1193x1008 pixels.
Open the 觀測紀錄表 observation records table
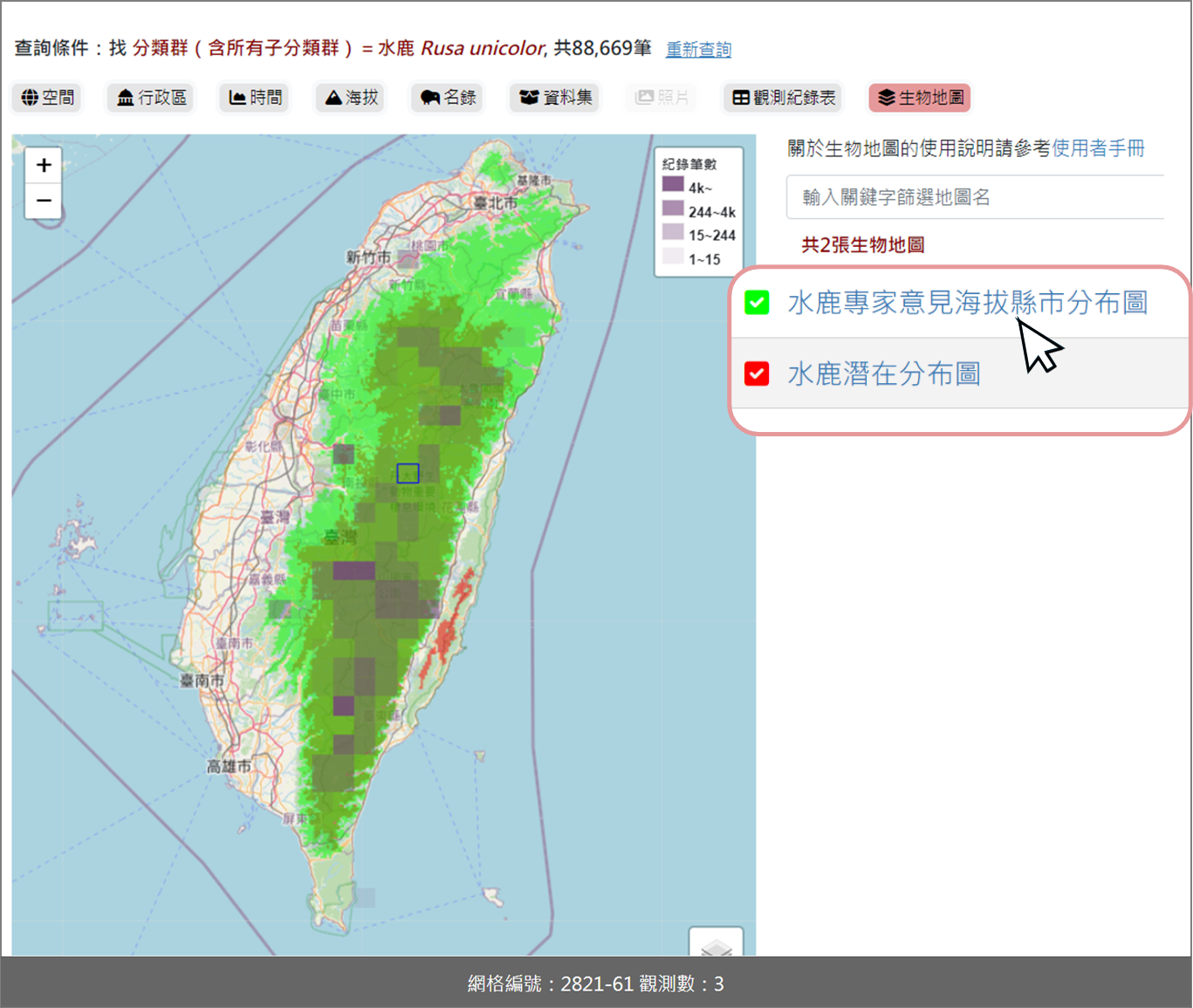pyautogui.click(x=784, y=98)
